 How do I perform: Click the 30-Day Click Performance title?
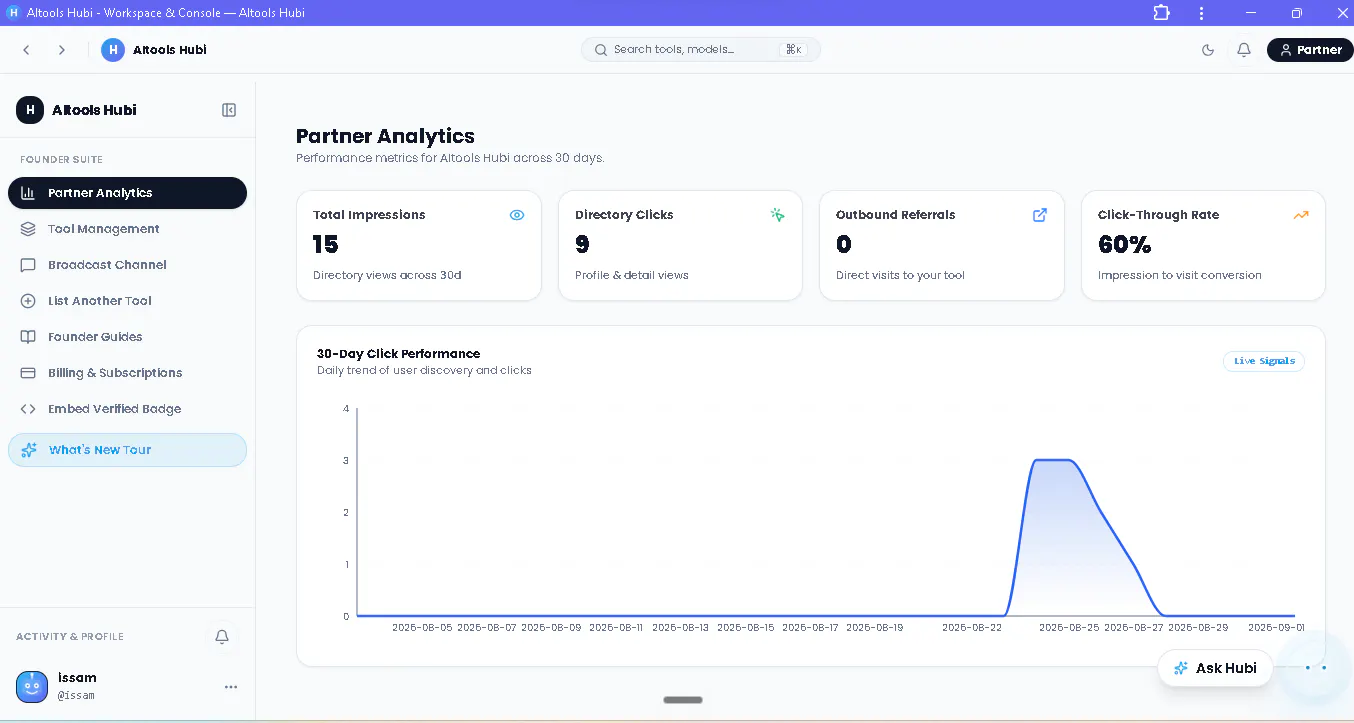click(x=399, y=354)
